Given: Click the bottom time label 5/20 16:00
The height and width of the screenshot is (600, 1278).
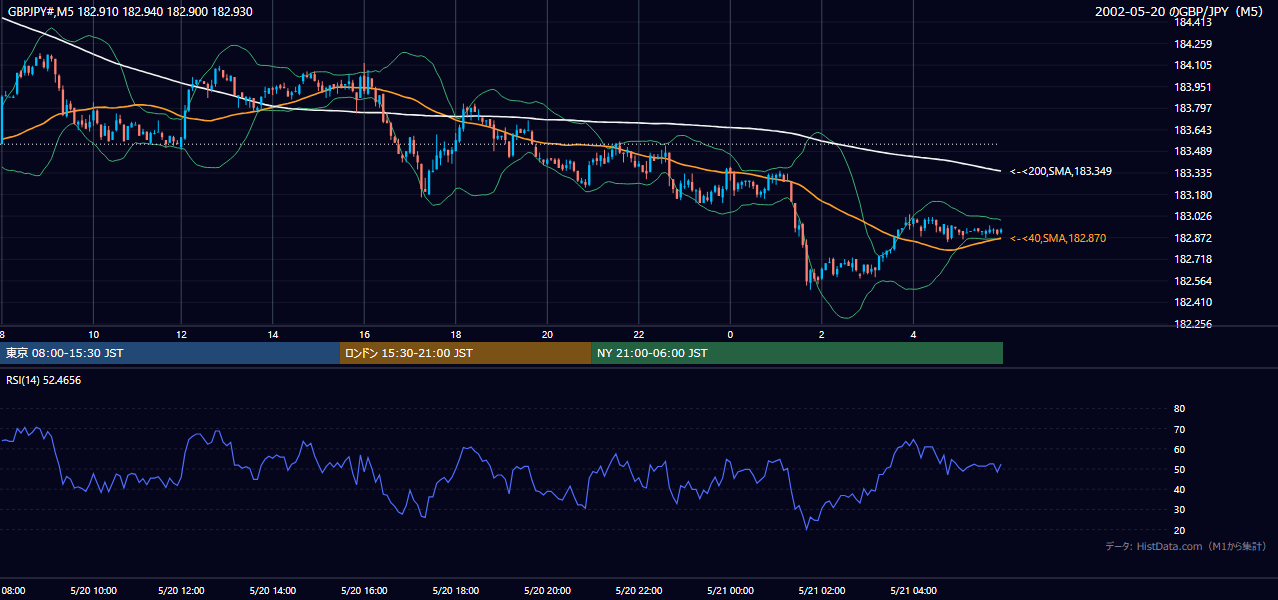Looking at the screenshot, I should [x=364, y=591].
